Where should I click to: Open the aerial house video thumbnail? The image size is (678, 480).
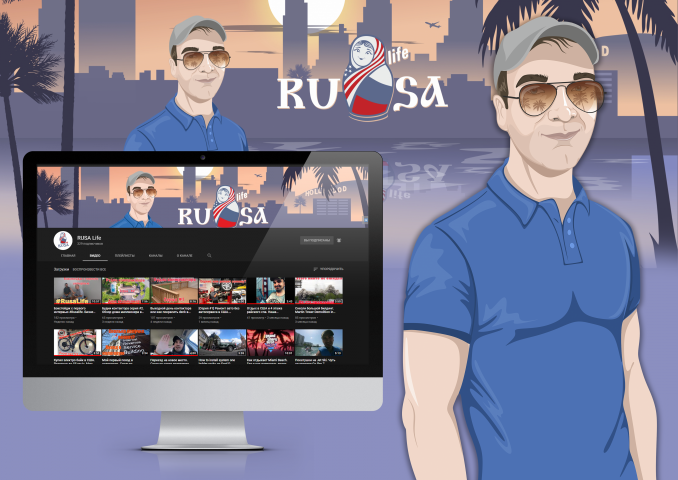pos(125,291)
